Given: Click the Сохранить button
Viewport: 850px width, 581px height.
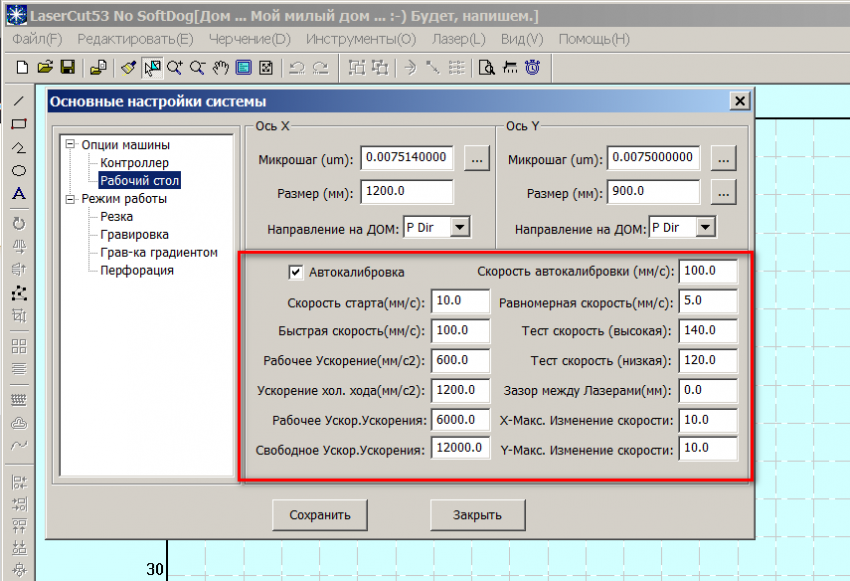Looking at the screenshot, I should tap(320, 516).
